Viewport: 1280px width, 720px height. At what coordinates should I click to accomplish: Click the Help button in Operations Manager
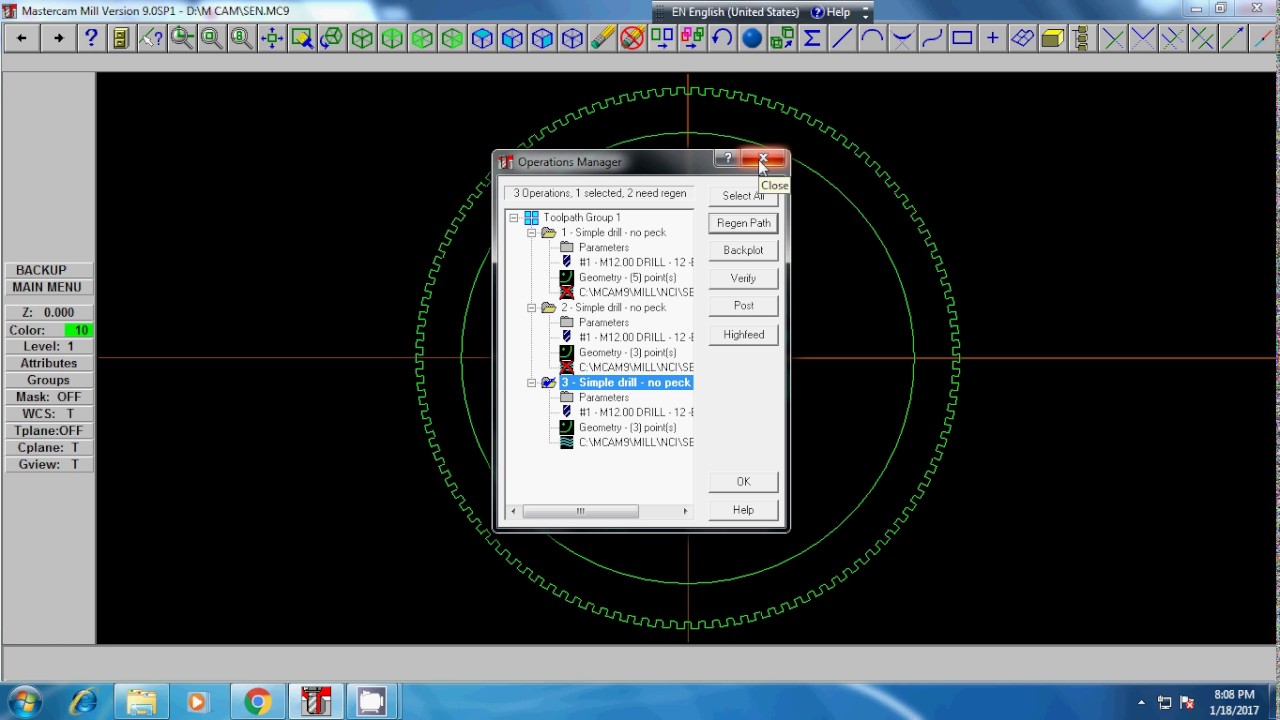(x=743, y=510)
